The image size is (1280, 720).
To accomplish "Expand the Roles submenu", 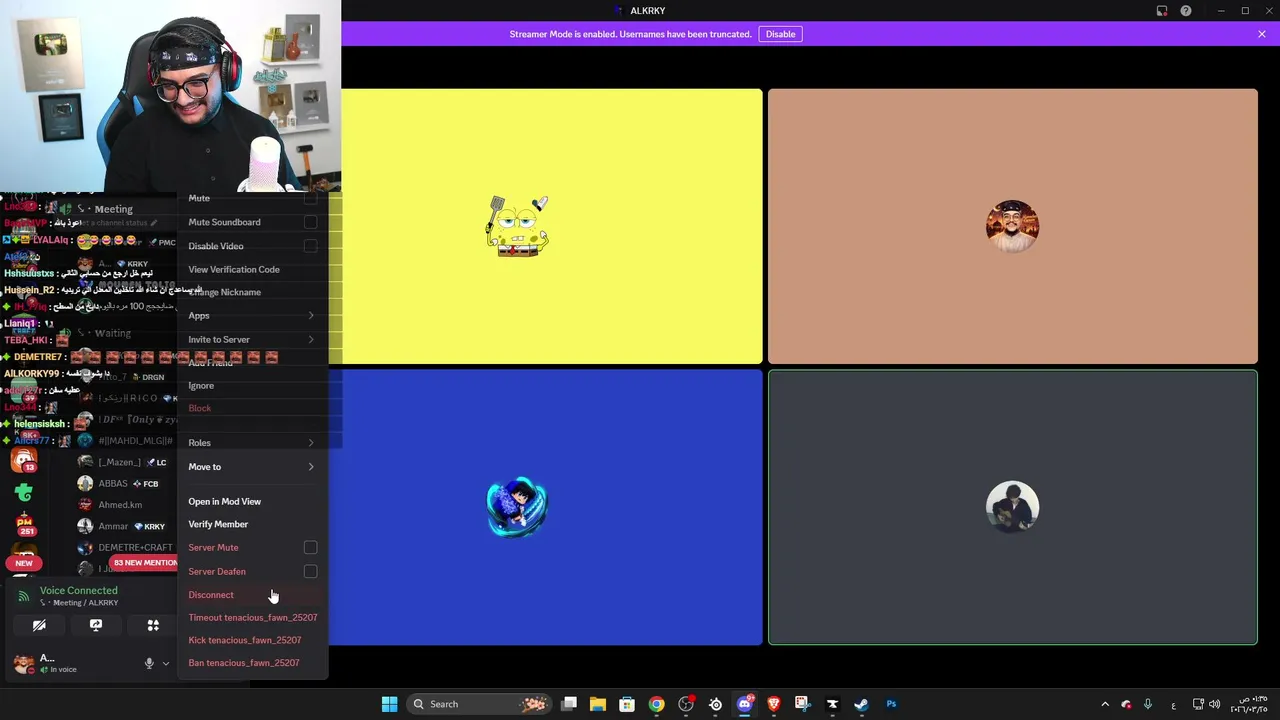I will pyautogui.click(x=253, y=443).
